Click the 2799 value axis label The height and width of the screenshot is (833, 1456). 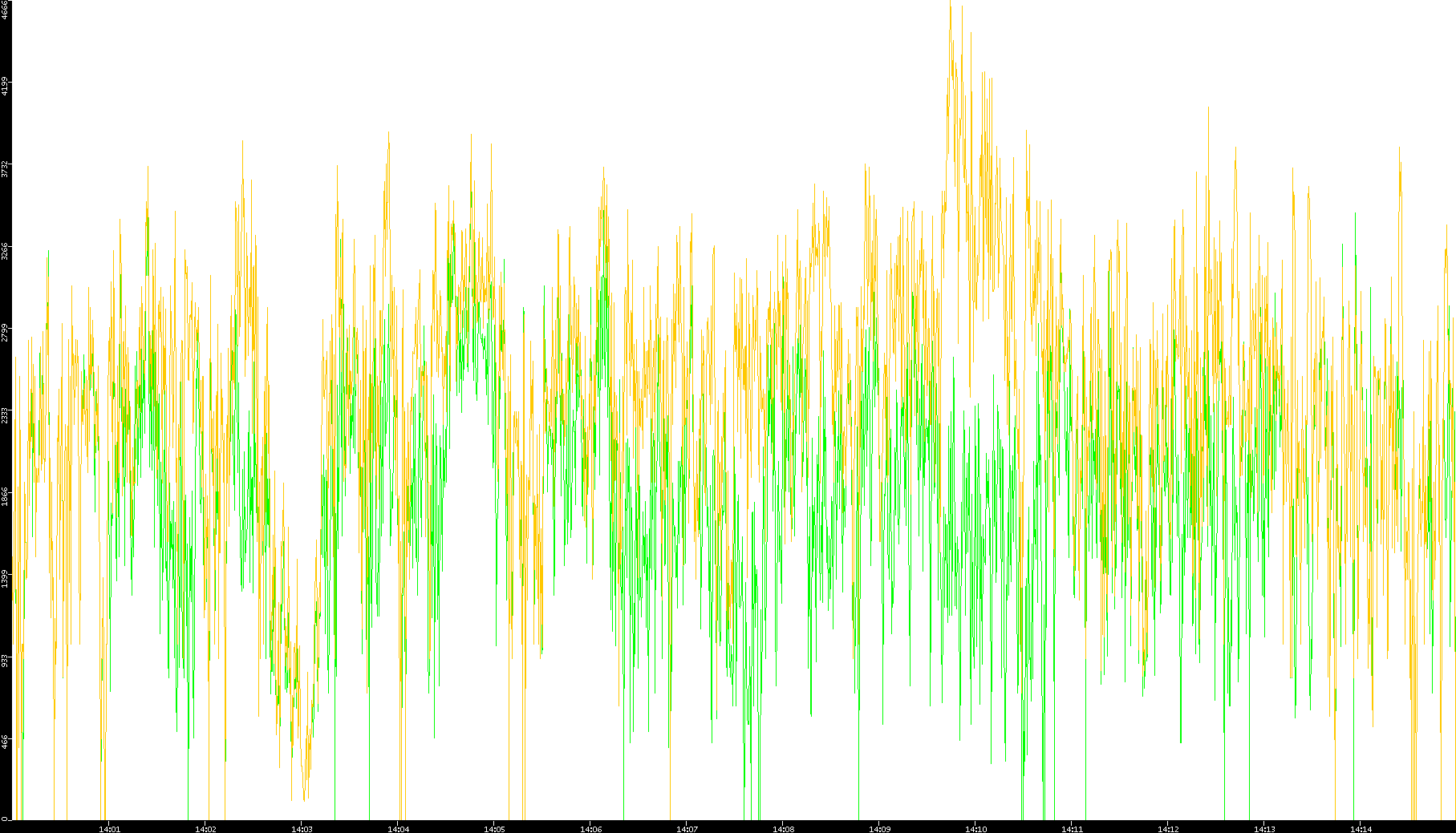pos(5,332)
